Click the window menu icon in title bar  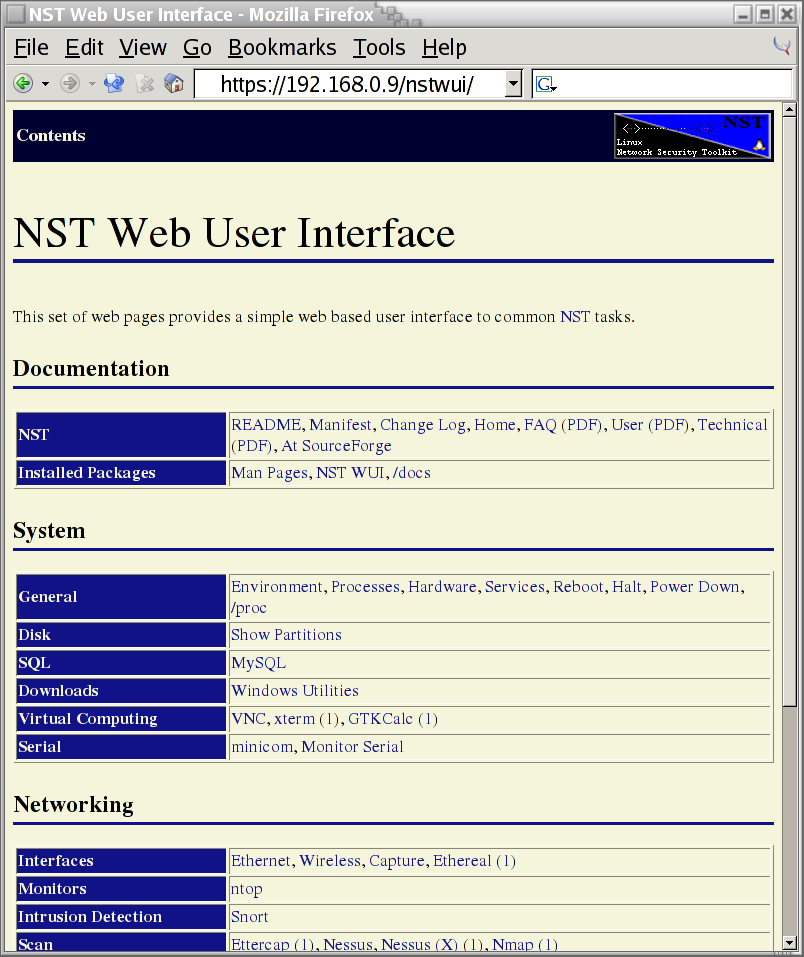[x=15, y=14]
